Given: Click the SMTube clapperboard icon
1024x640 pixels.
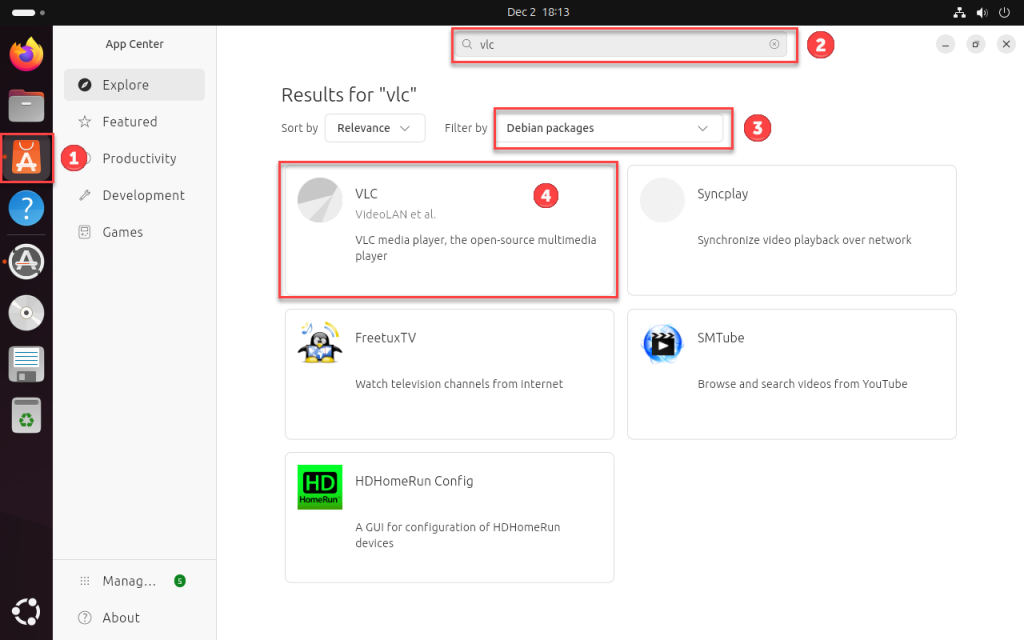Looking at the screenshot, I should (662, 343).
